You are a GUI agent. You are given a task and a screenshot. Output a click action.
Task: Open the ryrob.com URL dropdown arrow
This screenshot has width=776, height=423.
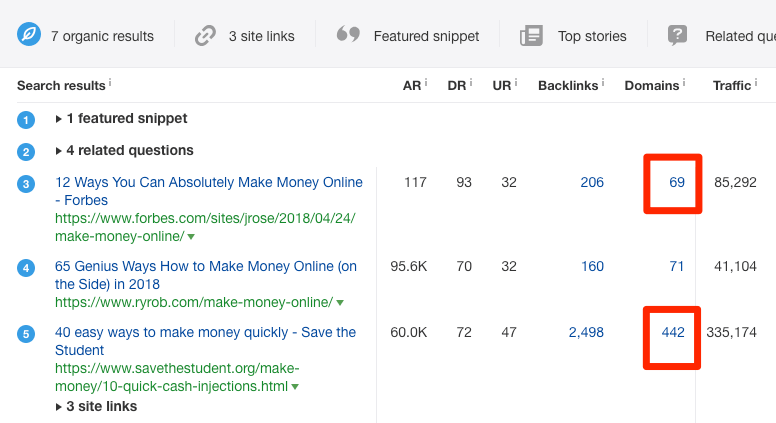pyautogui.click(x=340, y=303)
